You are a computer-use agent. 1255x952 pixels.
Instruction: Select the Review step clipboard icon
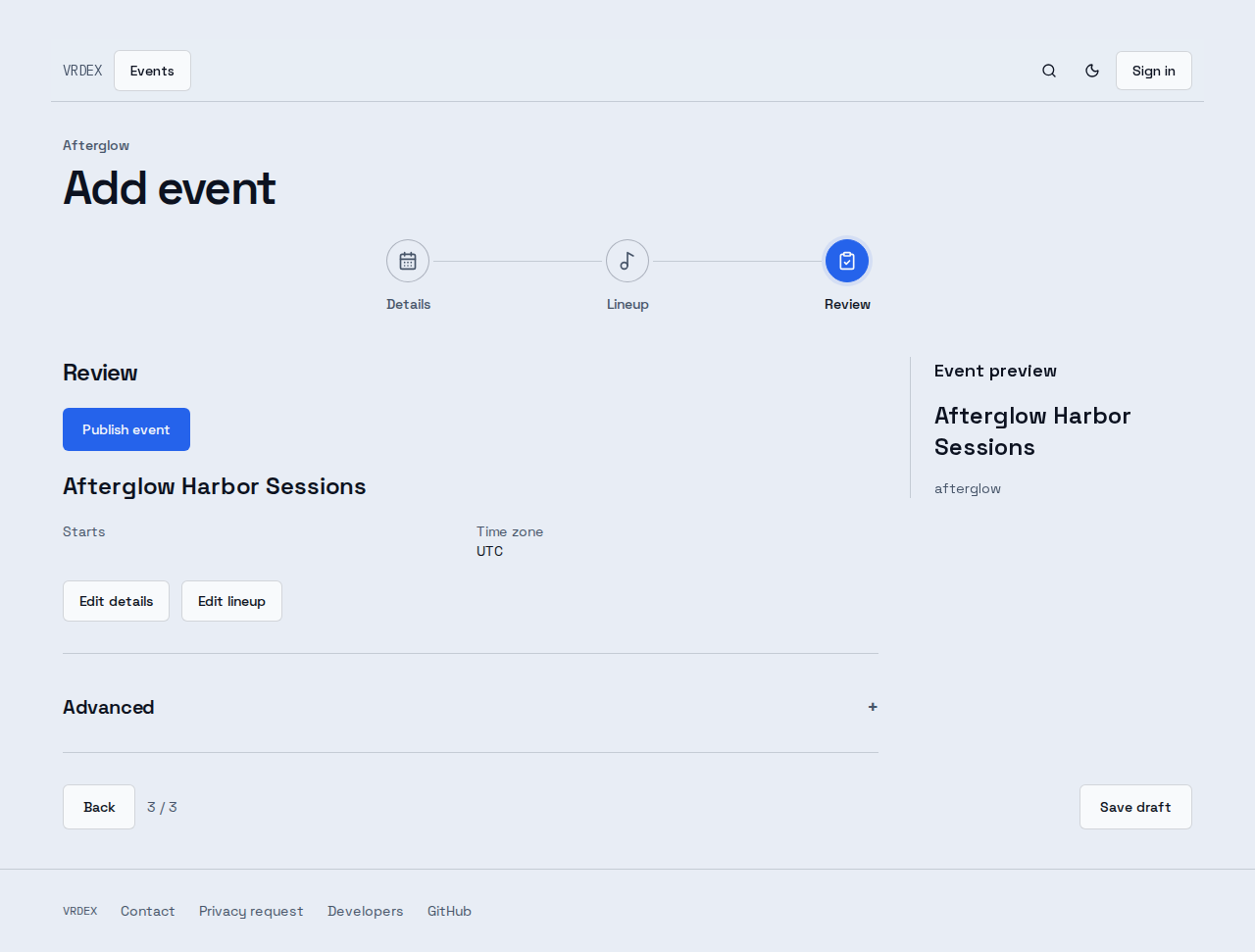tap(847, 261)
